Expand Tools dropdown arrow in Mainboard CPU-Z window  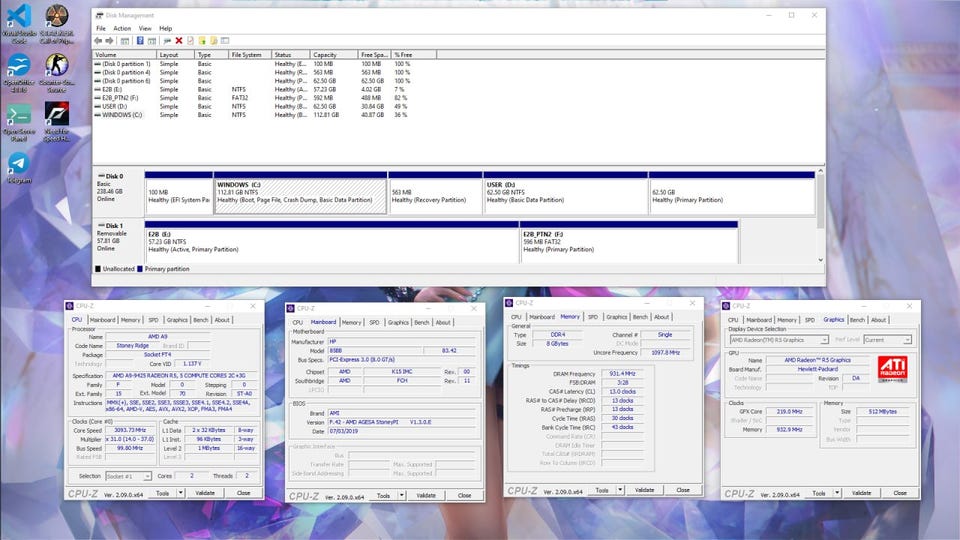[402, 495]
